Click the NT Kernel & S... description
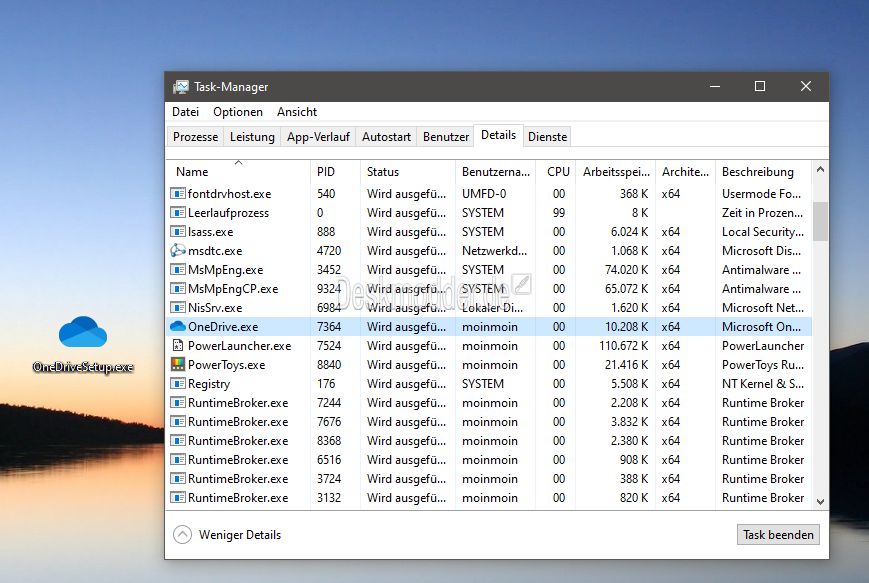Image resolution: width=869 pixels, height=583 pixels. click(x=763, y=383)
